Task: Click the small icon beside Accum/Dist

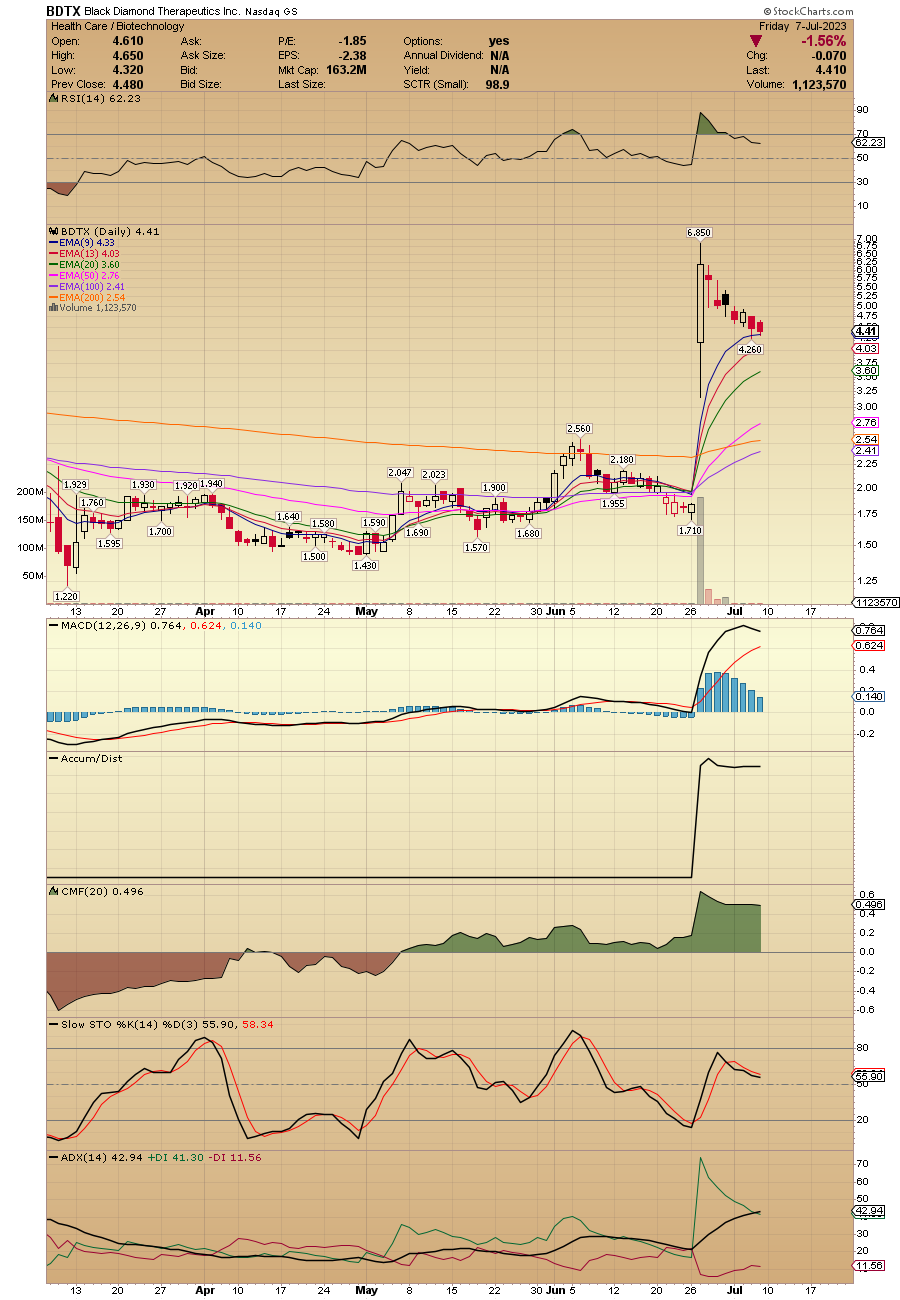Action: click(x=53, y=759)
